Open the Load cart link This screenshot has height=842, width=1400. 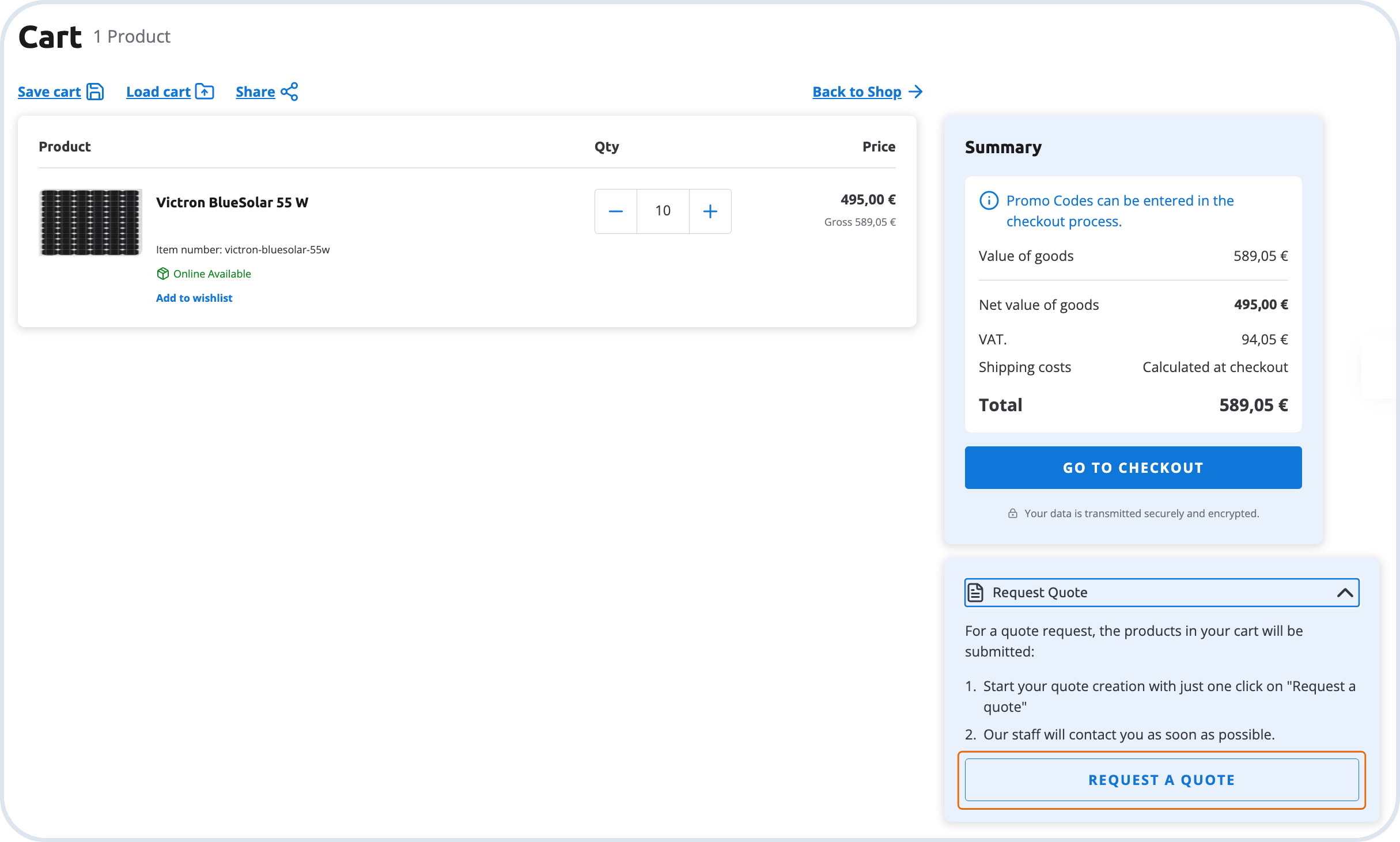pyautogui.click(x=158, y=92)
